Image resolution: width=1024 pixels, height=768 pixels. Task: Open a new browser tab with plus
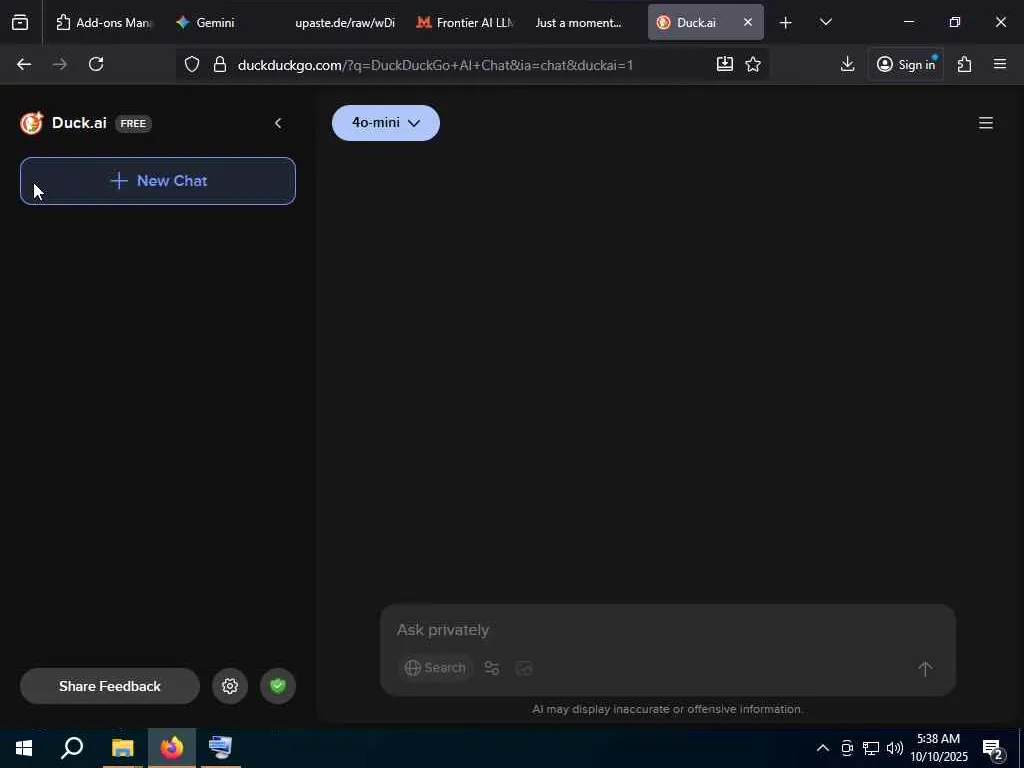pyautogui.click(x=786, y=23)
